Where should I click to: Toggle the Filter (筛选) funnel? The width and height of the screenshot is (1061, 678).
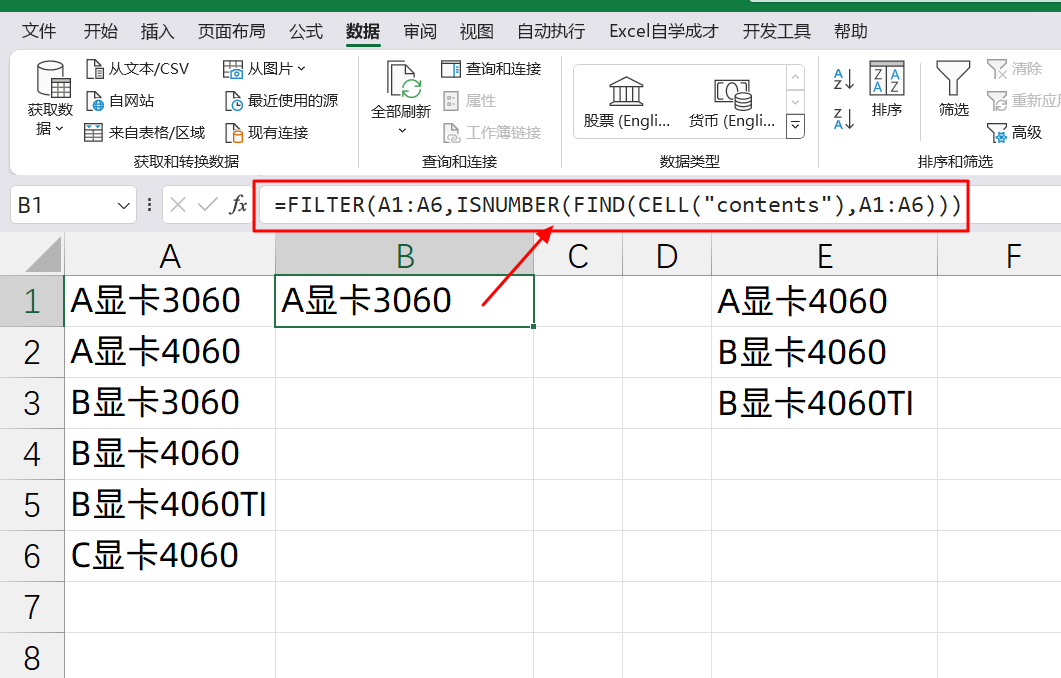point(953,89)
